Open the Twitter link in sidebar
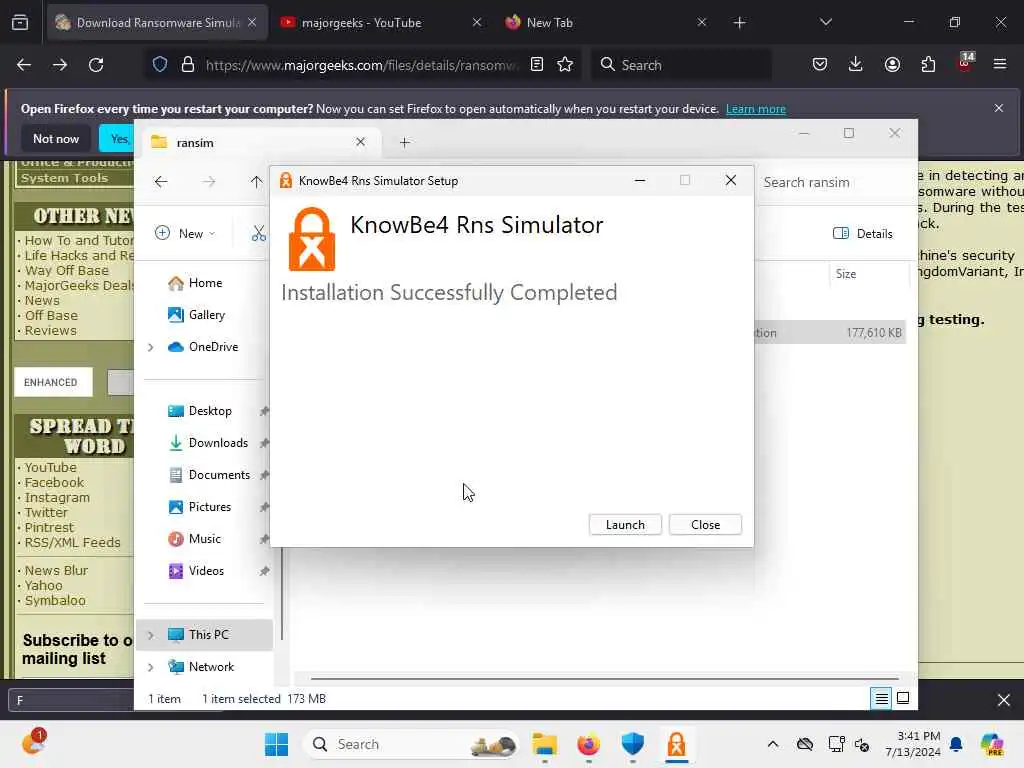Image resolution: width=1024 pixels, height=768 pixels. 46,513
